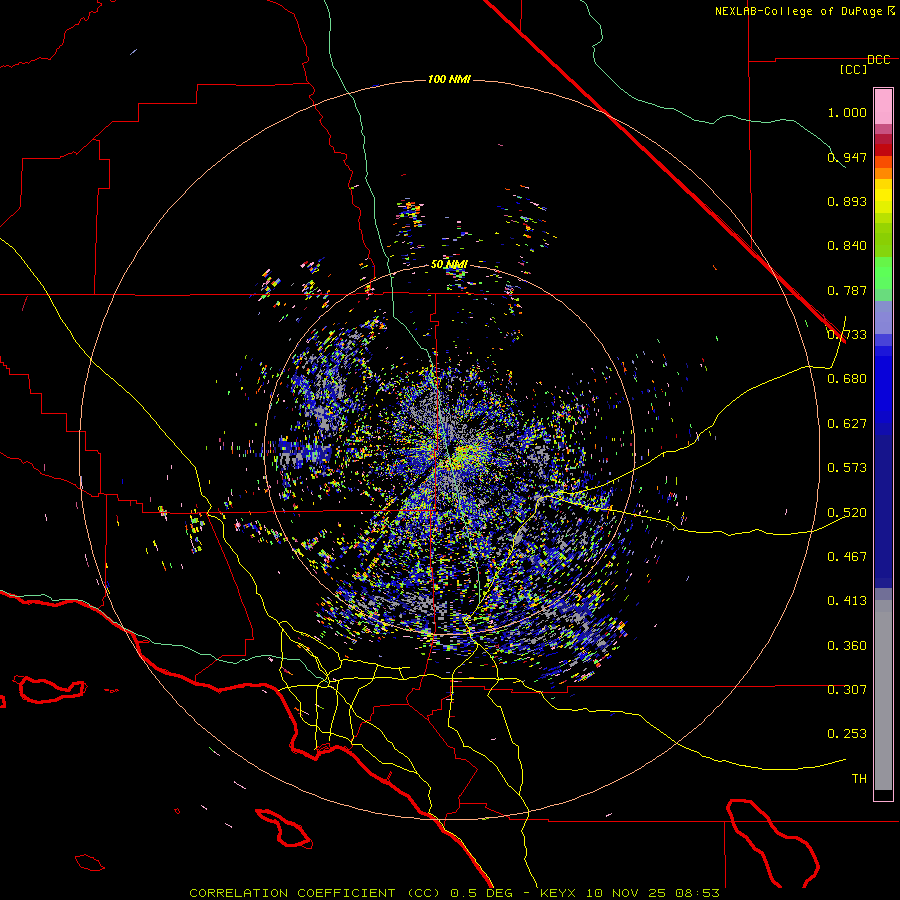Screen dimensions: 900x900
Task: Click the 100 NMI range ring label
Action: tap(449, 79)
